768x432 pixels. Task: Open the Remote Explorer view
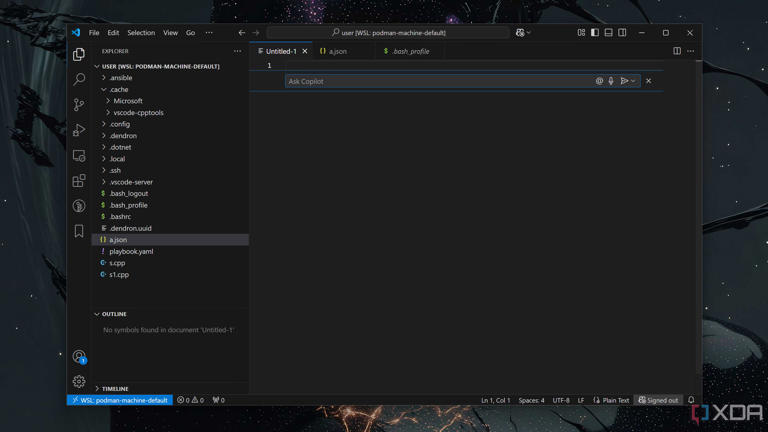[79, 155]
